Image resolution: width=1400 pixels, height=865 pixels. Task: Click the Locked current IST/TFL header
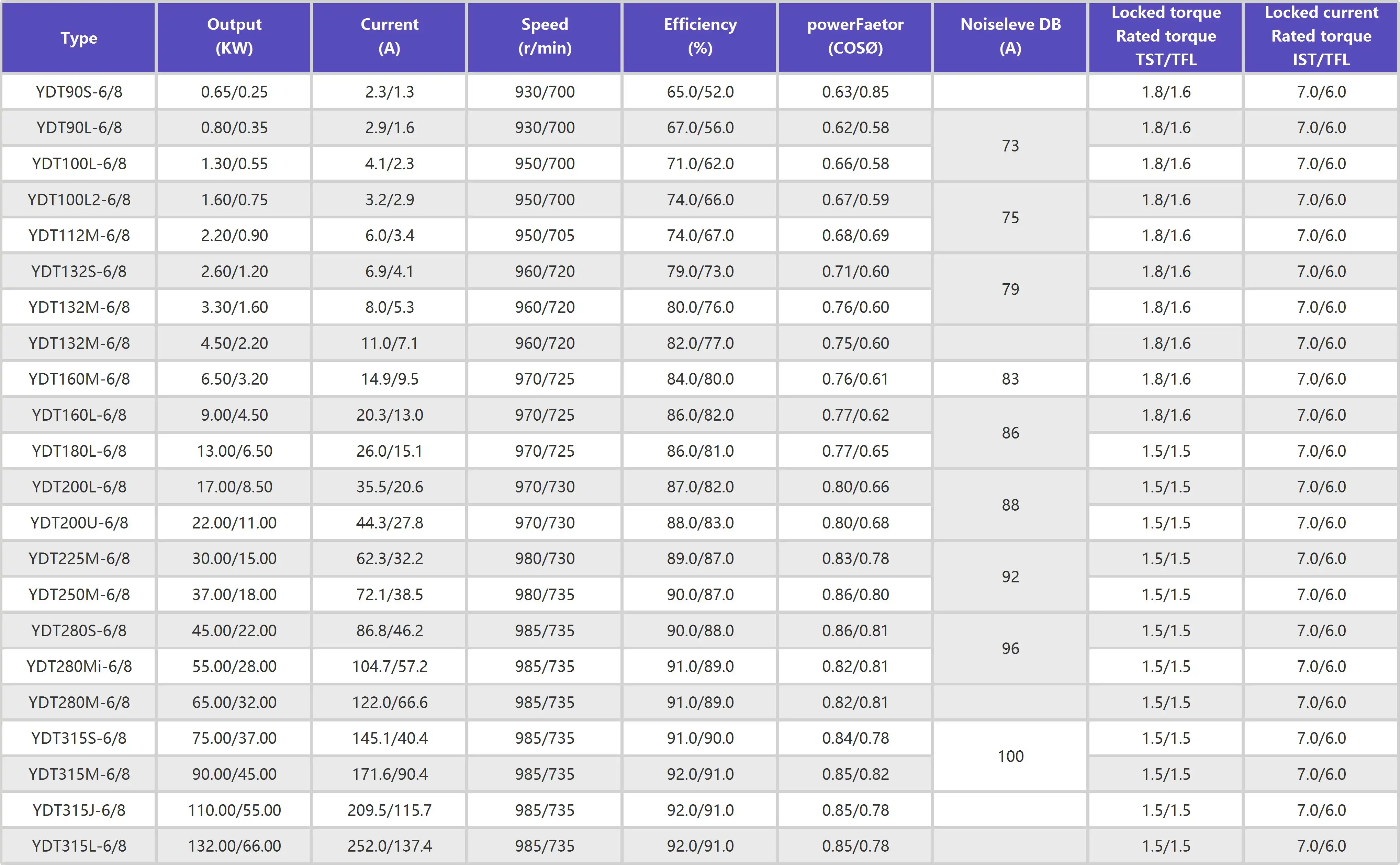tap(1321, 36)
